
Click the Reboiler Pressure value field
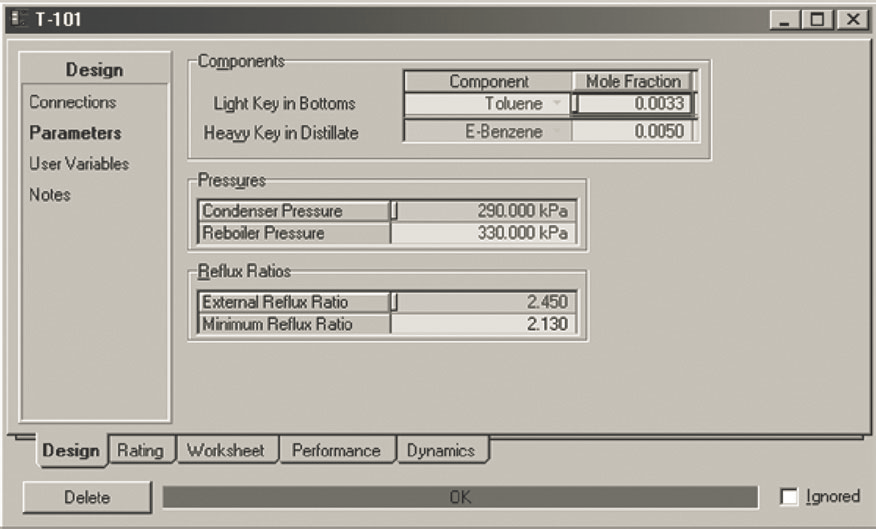(484, 233)
